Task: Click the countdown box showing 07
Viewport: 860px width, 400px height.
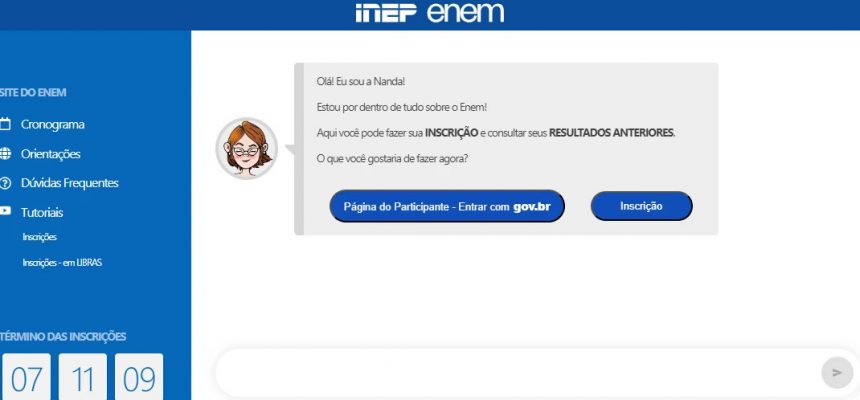Action: (26, 377)
